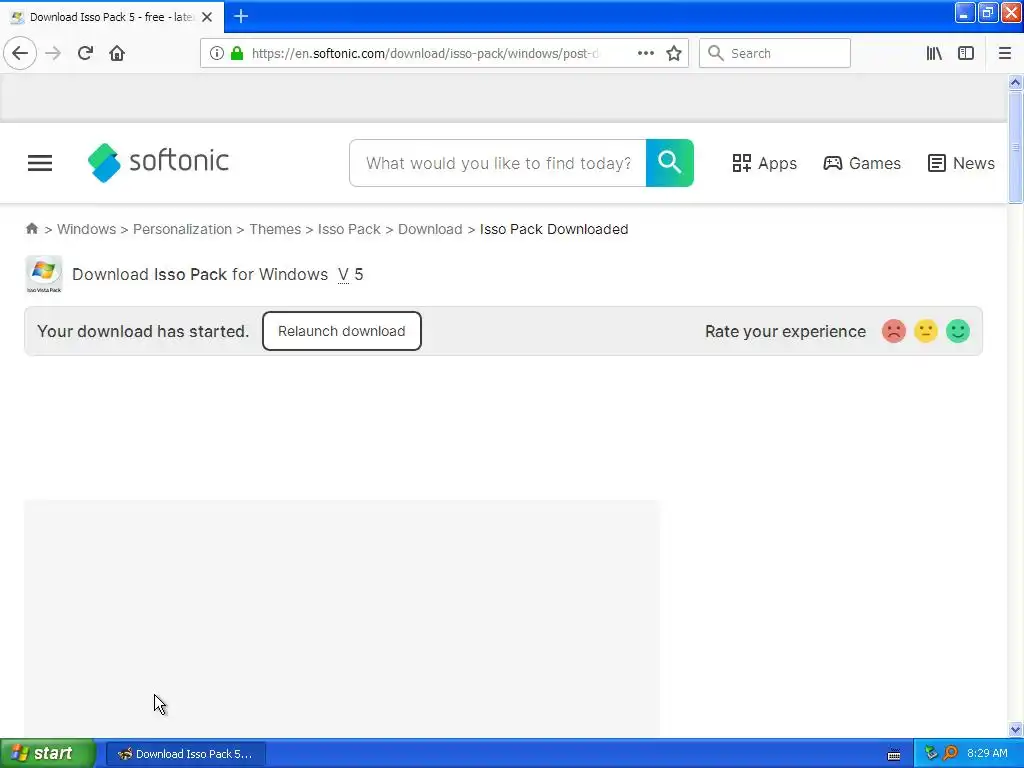Click the green secure padlock icon
1024x768 pixels.
[237, 54]
